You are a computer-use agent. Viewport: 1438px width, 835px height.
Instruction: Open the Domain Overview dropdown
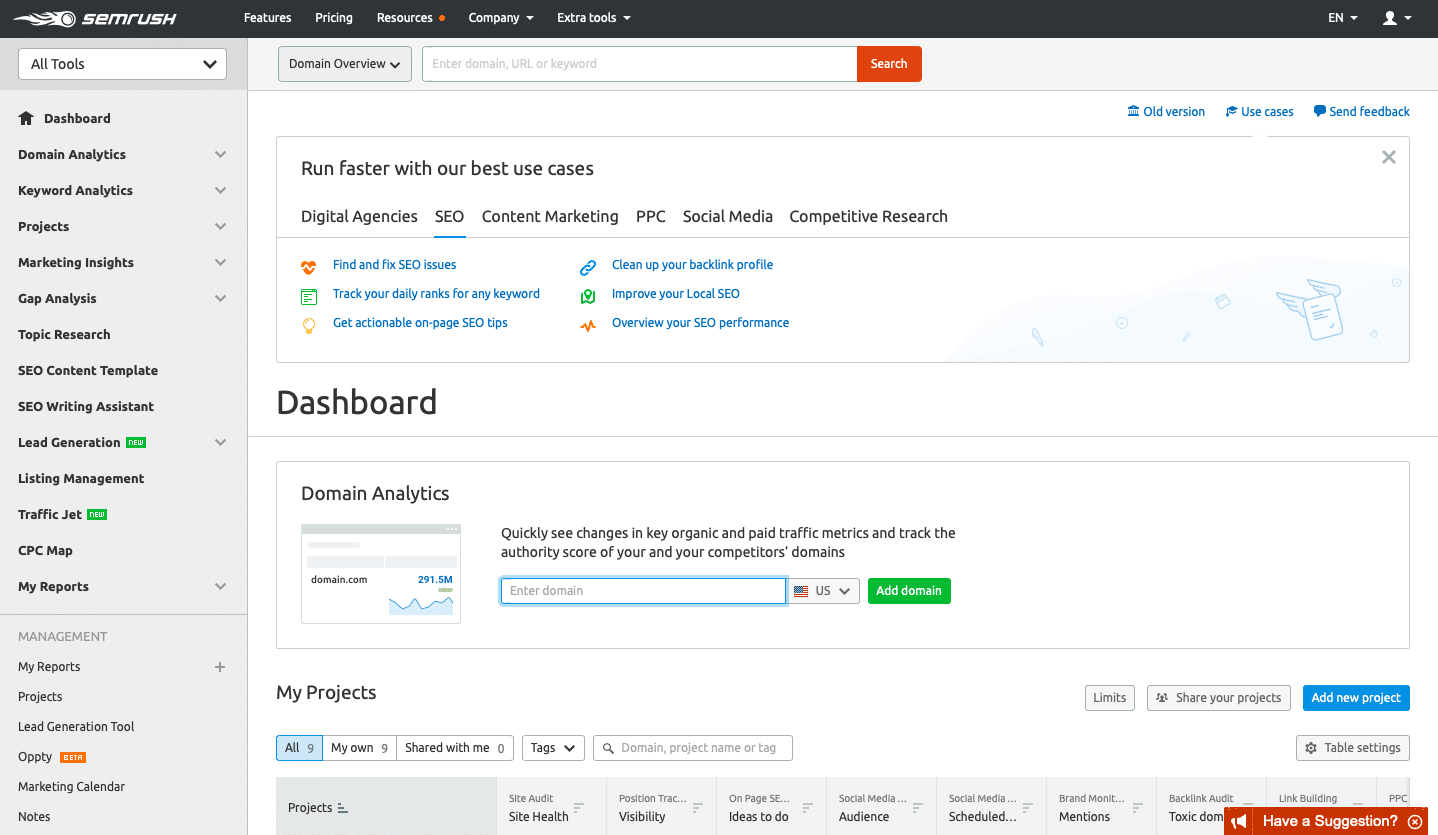pyautogui.click(x=344, y=64)
